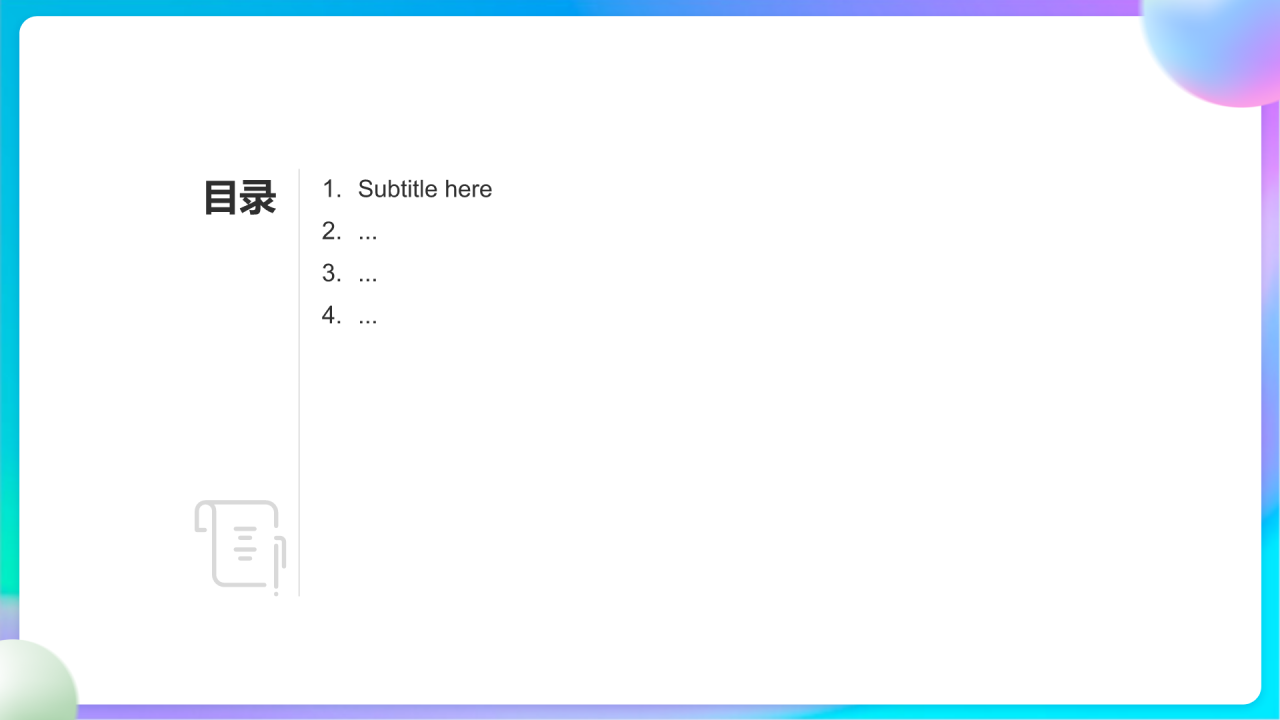Click the word "here" in item one
This screenshot has width=1280, height=720.
coord(469,189)
